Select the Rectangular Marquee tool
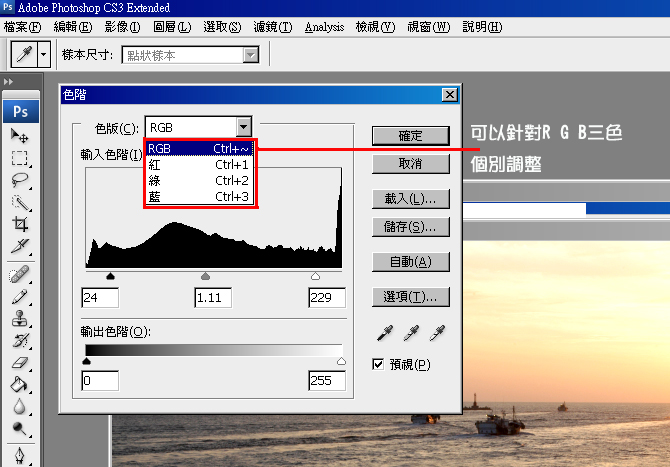The width and height of the screenshot is (670, 467). [x=20, y=158]
